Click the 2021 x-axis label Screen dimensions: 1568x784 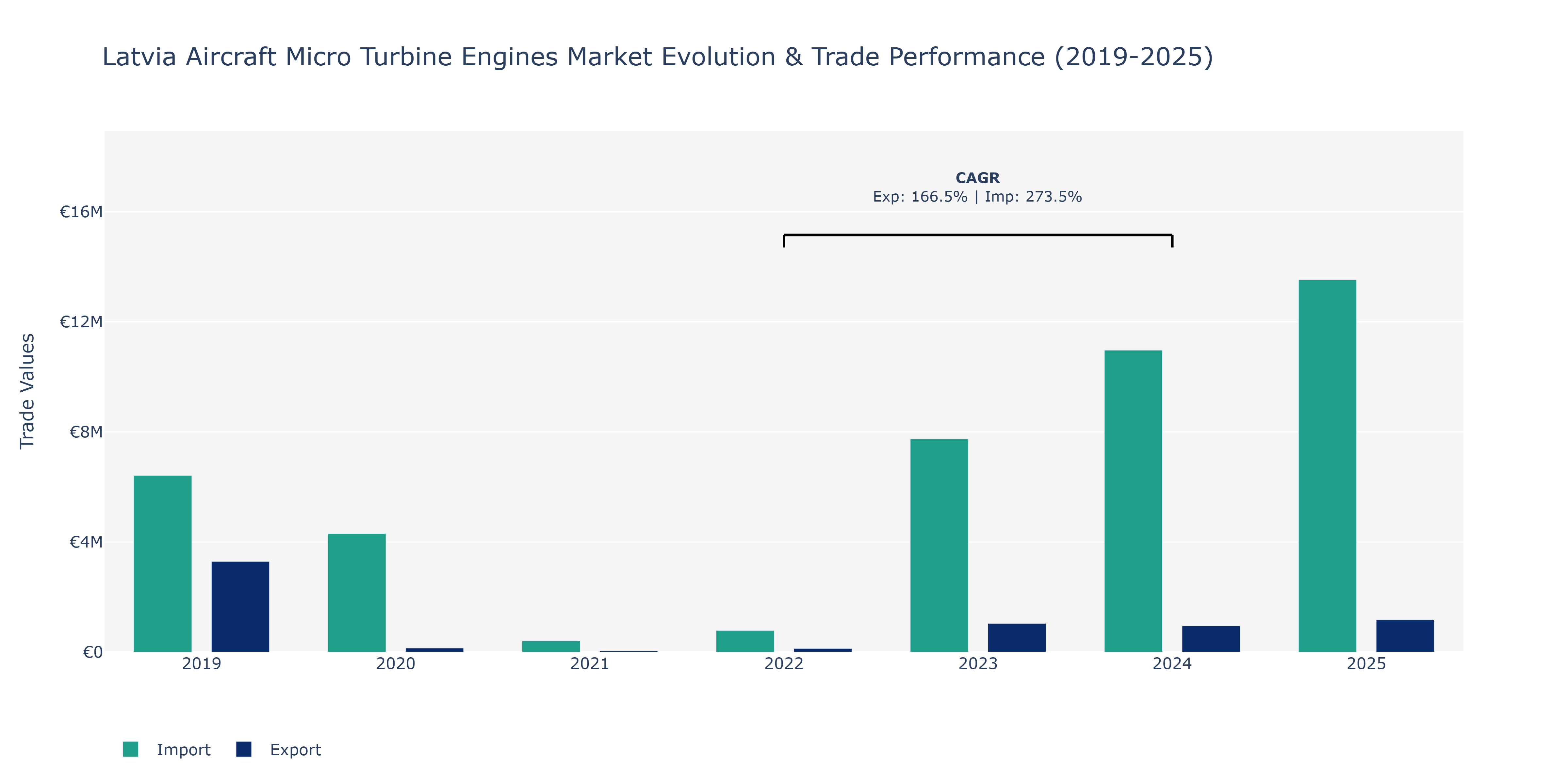pos(590,663)
